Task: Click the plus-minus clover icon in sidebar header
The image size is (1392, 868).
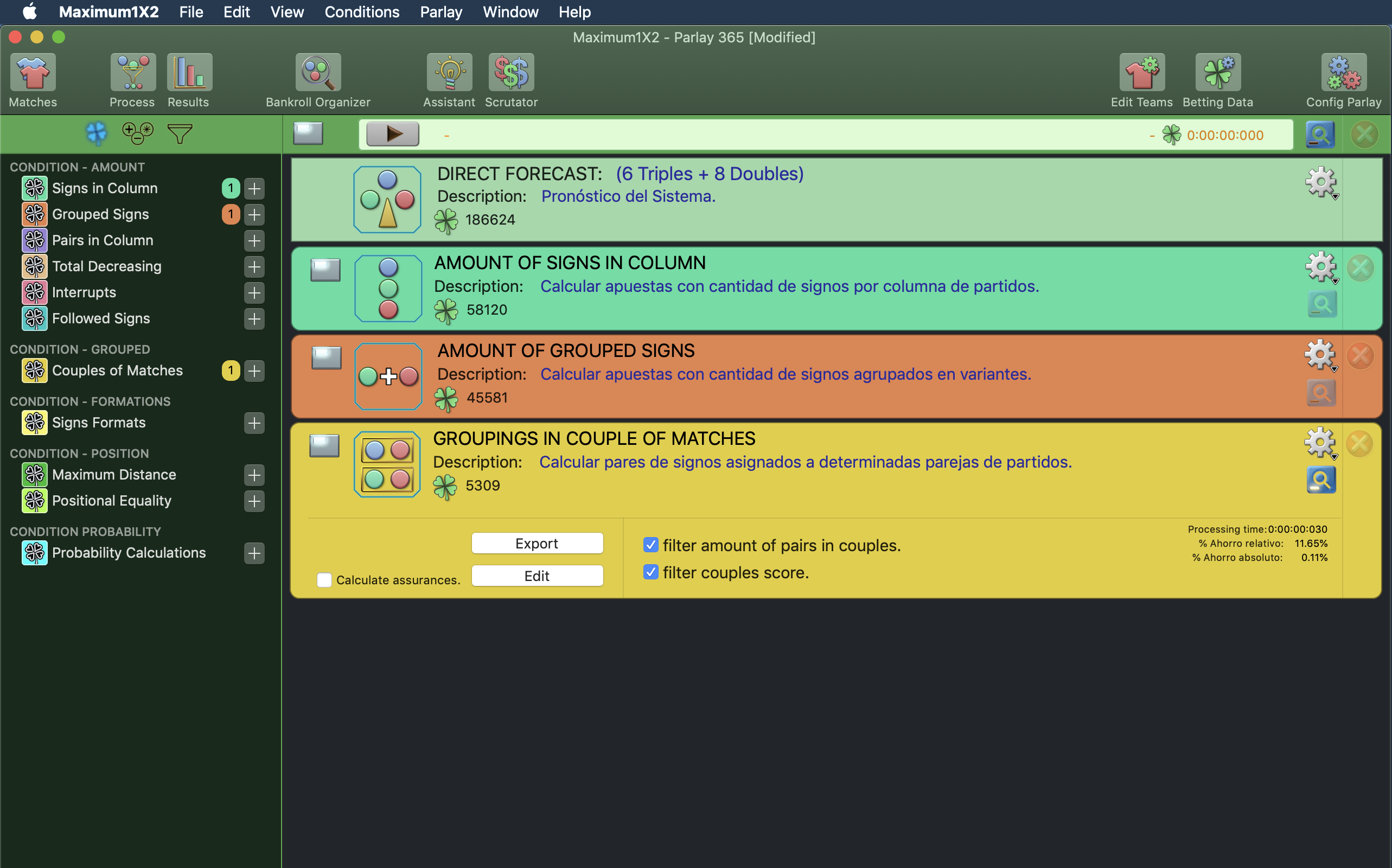Action: pyautogui.click(x=138, y=133)
